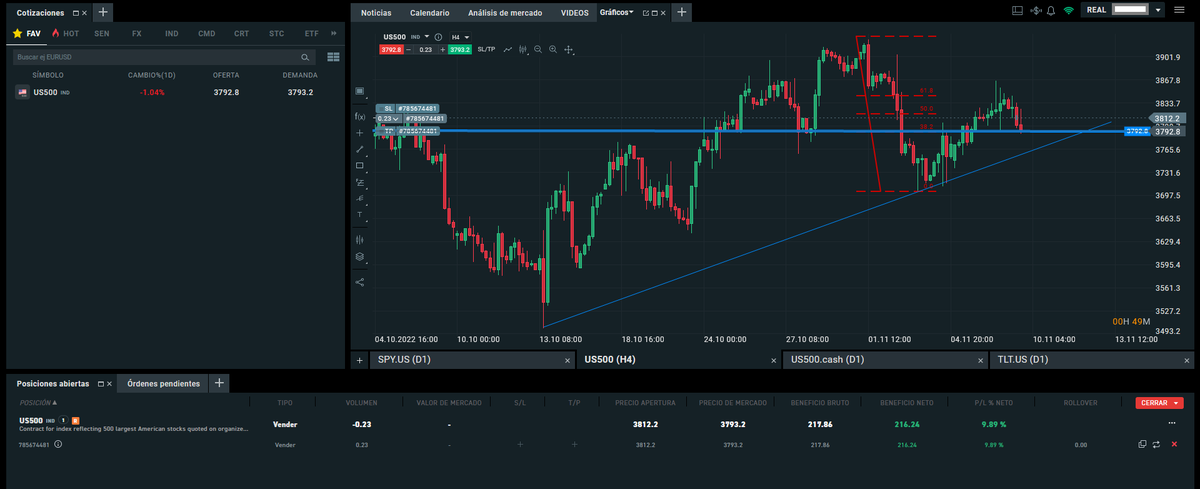Close position 785674481 with red X
The image size is (1200, 489).
pos(1174,444)
